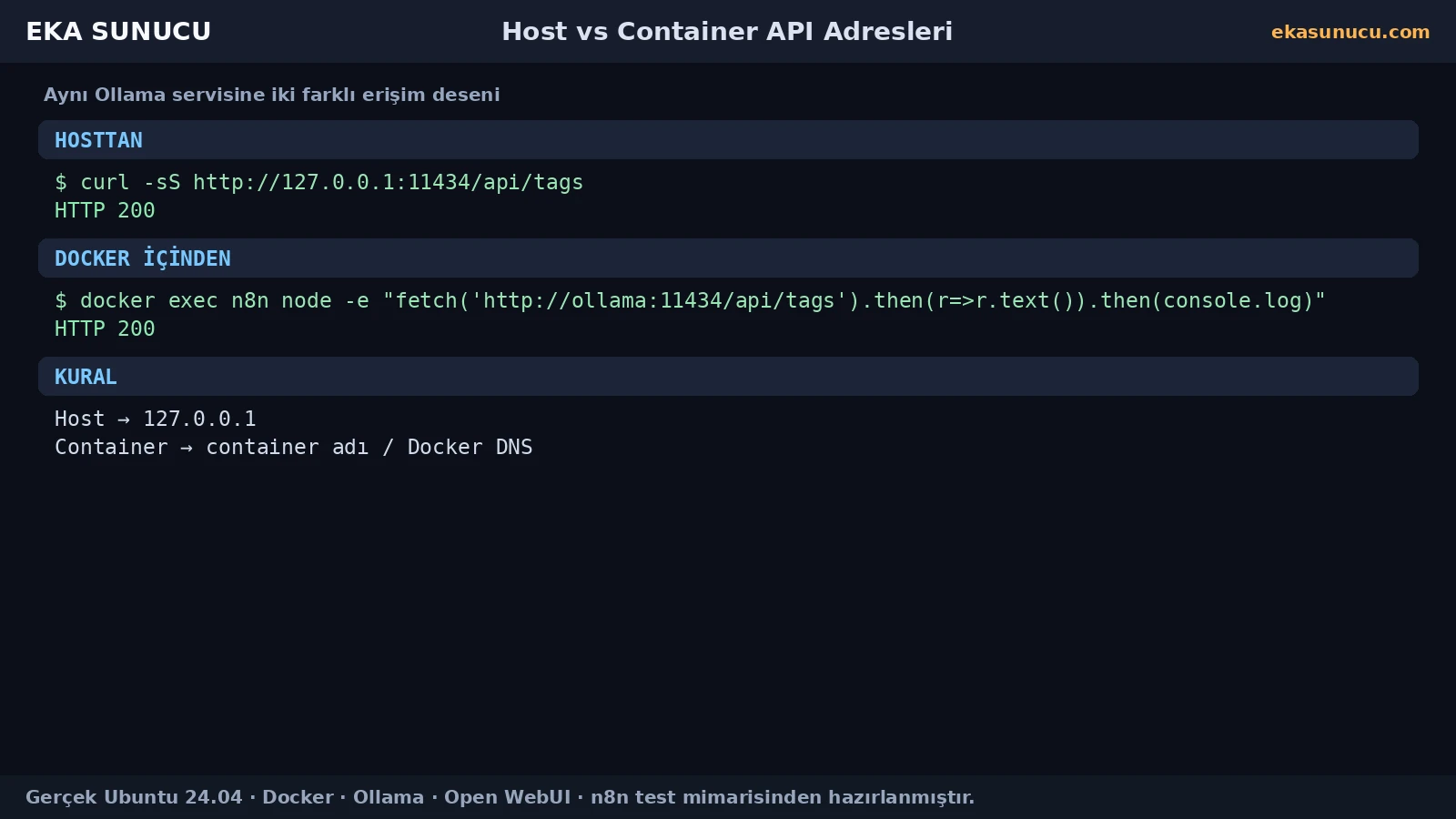Click the Host → 127.0.0.1 rule line
Image resolution: width=1456 pixels, height=819 pixels.
click(156, 419)
